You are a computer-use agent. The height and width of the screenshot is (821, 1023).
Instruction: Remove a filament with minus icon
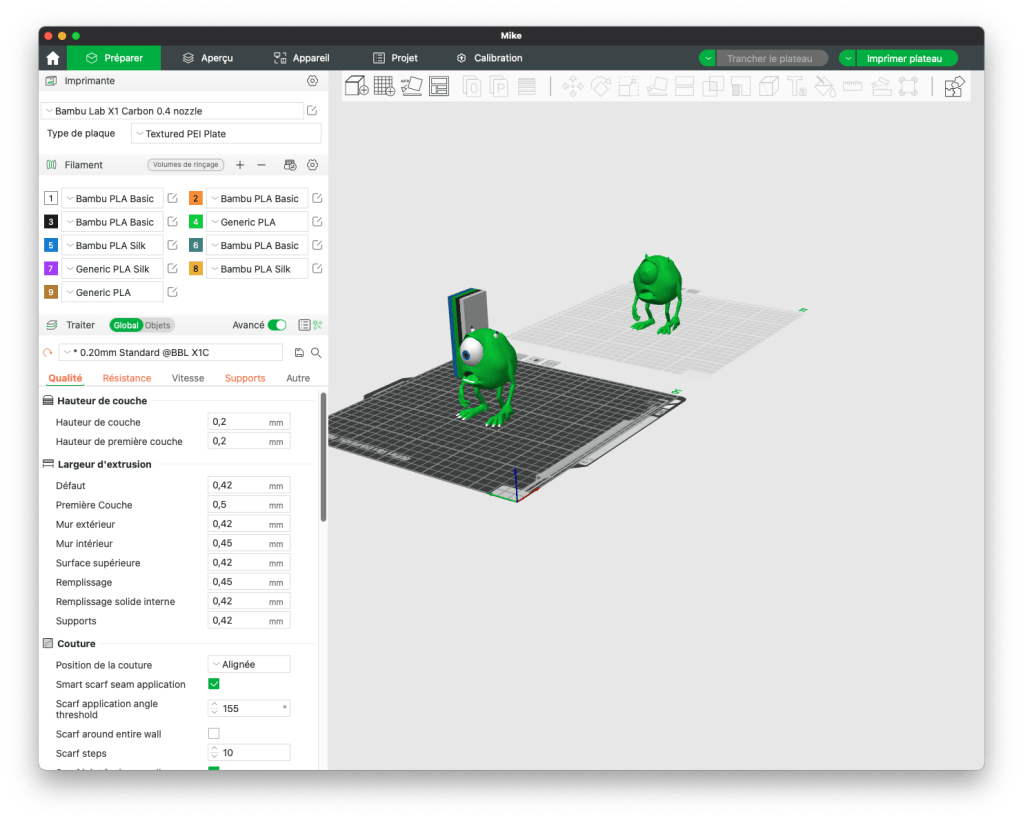[x=262, y=165]
